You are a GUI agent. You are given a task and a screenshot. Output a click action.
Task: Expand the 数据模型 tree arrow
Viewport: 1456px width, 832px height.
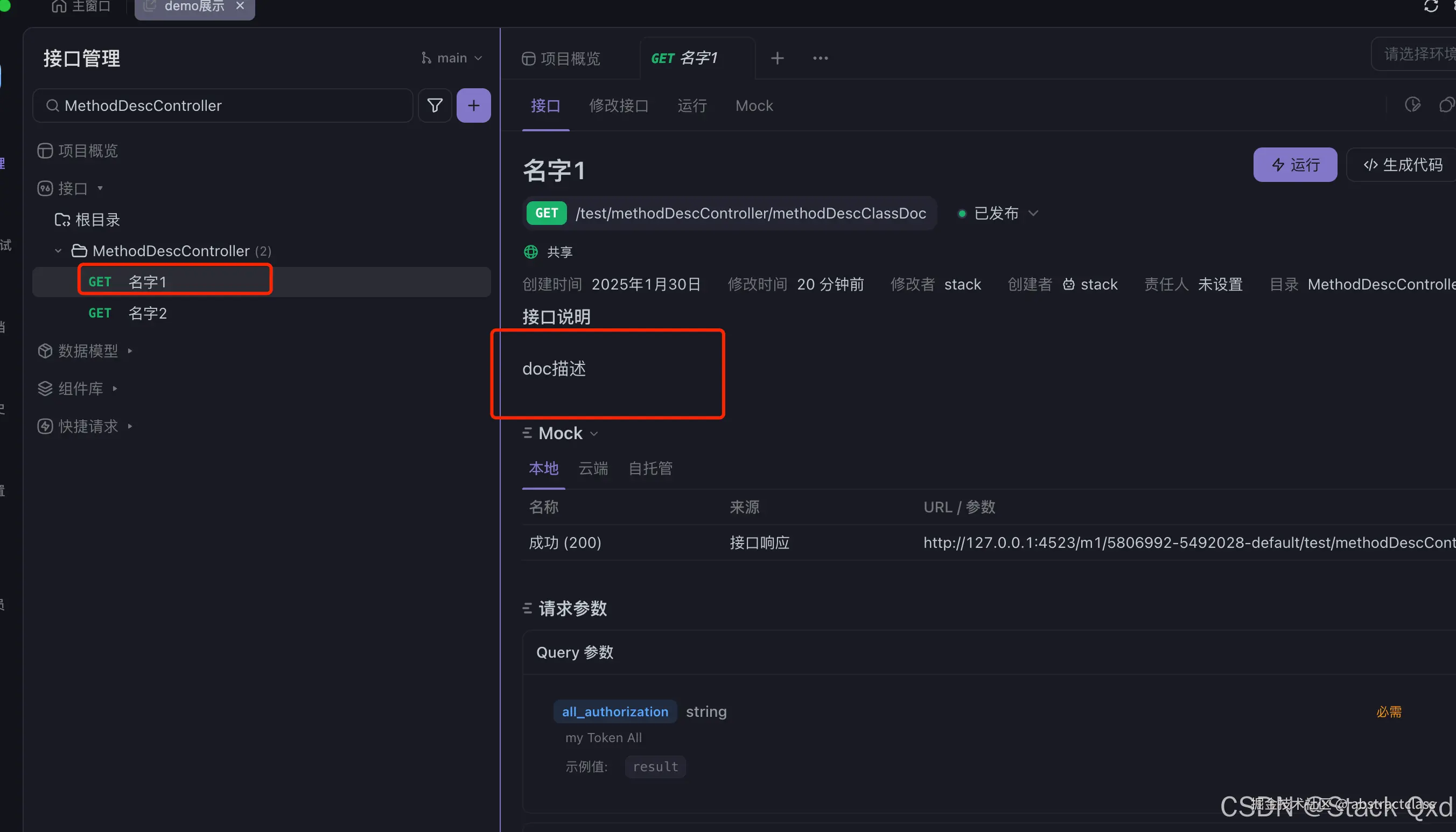point(130,351)
